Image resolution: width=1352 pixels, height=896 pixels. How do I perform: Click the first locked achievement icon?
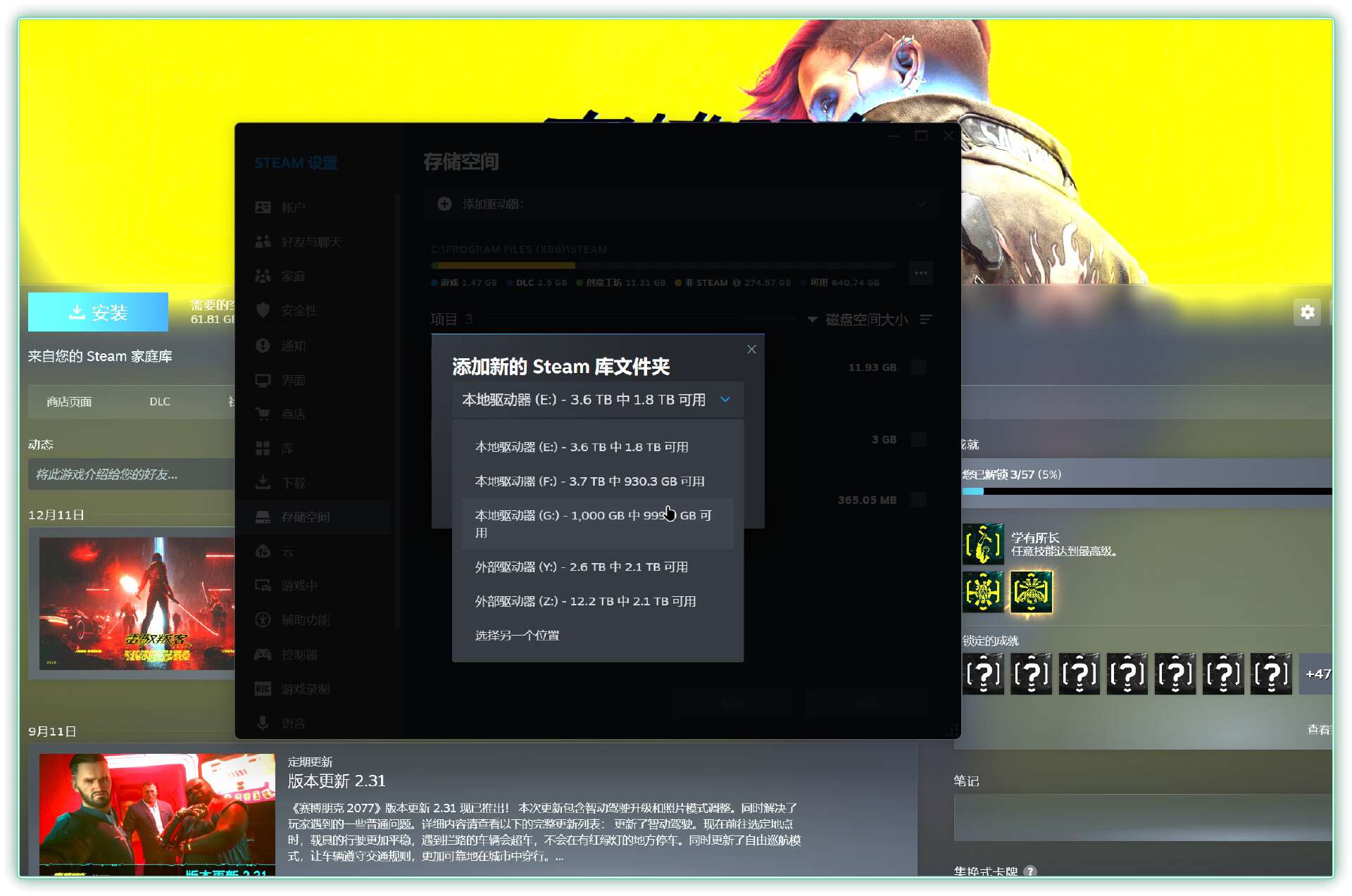(x=983, y=674)
